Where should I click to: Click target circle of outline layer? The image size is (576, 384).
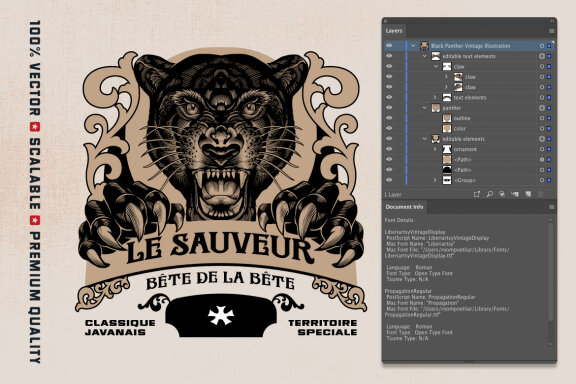pos(541,118)
